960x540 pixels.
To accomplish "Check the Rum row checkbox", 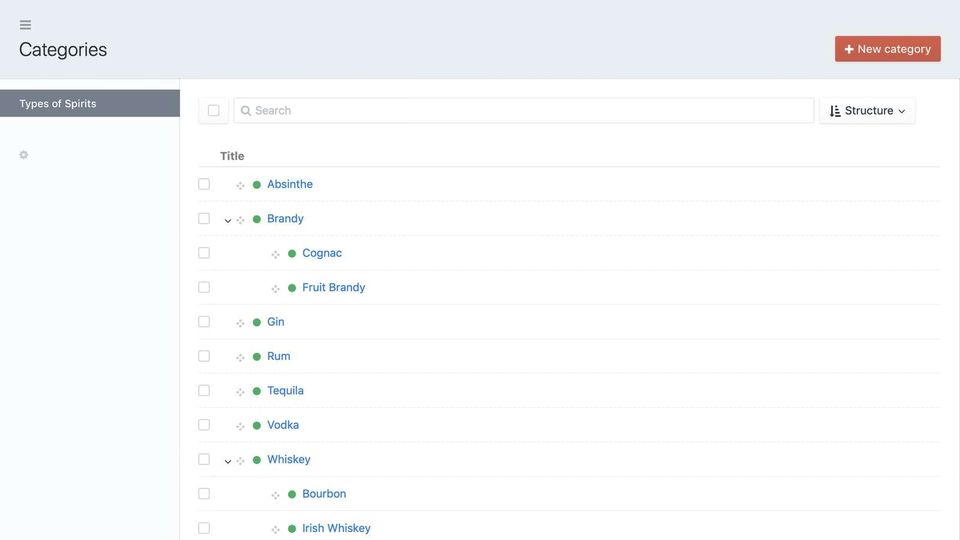I will tap(204, 356).
